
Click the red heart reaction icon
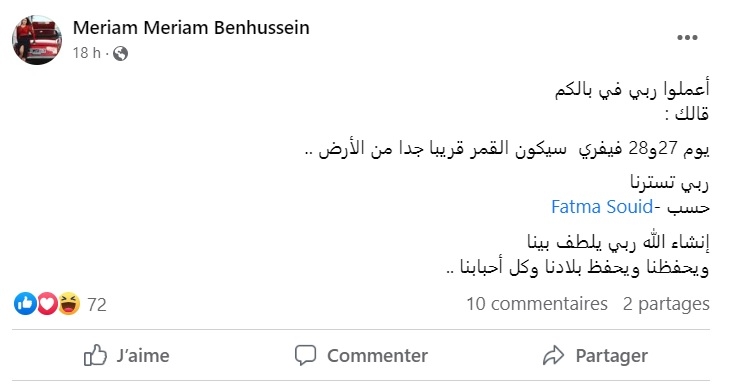tap(47, 304)
